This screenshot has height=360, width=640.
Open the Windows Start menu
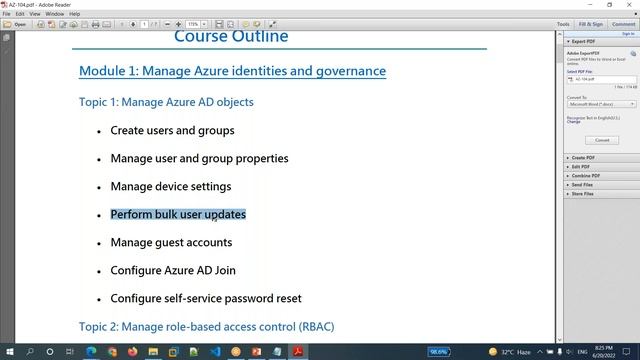coord(9,351)
